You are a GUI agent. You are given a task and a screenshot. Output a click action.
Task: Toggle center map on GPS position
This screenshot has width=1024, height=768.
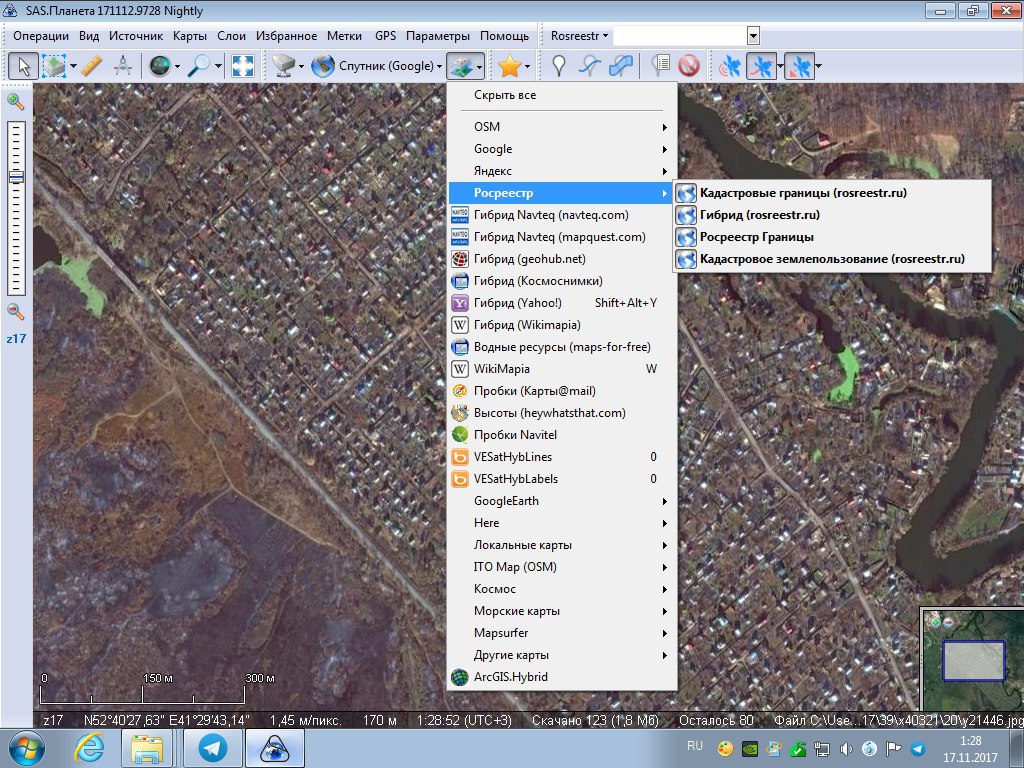(x=799, y=66)
